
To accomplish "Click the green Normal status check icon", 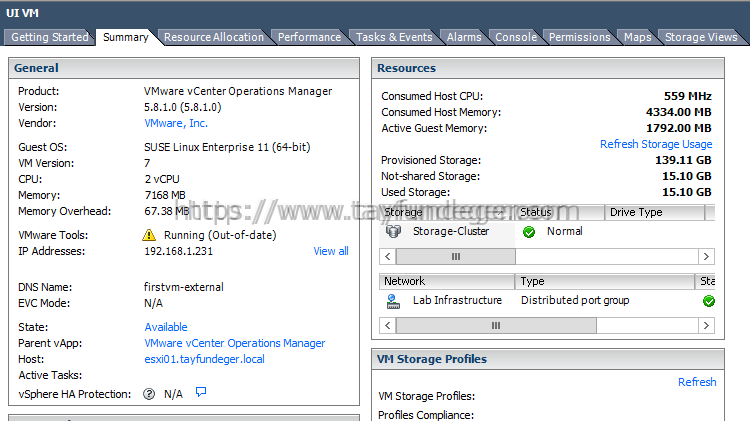I will [x=529, y=232].
